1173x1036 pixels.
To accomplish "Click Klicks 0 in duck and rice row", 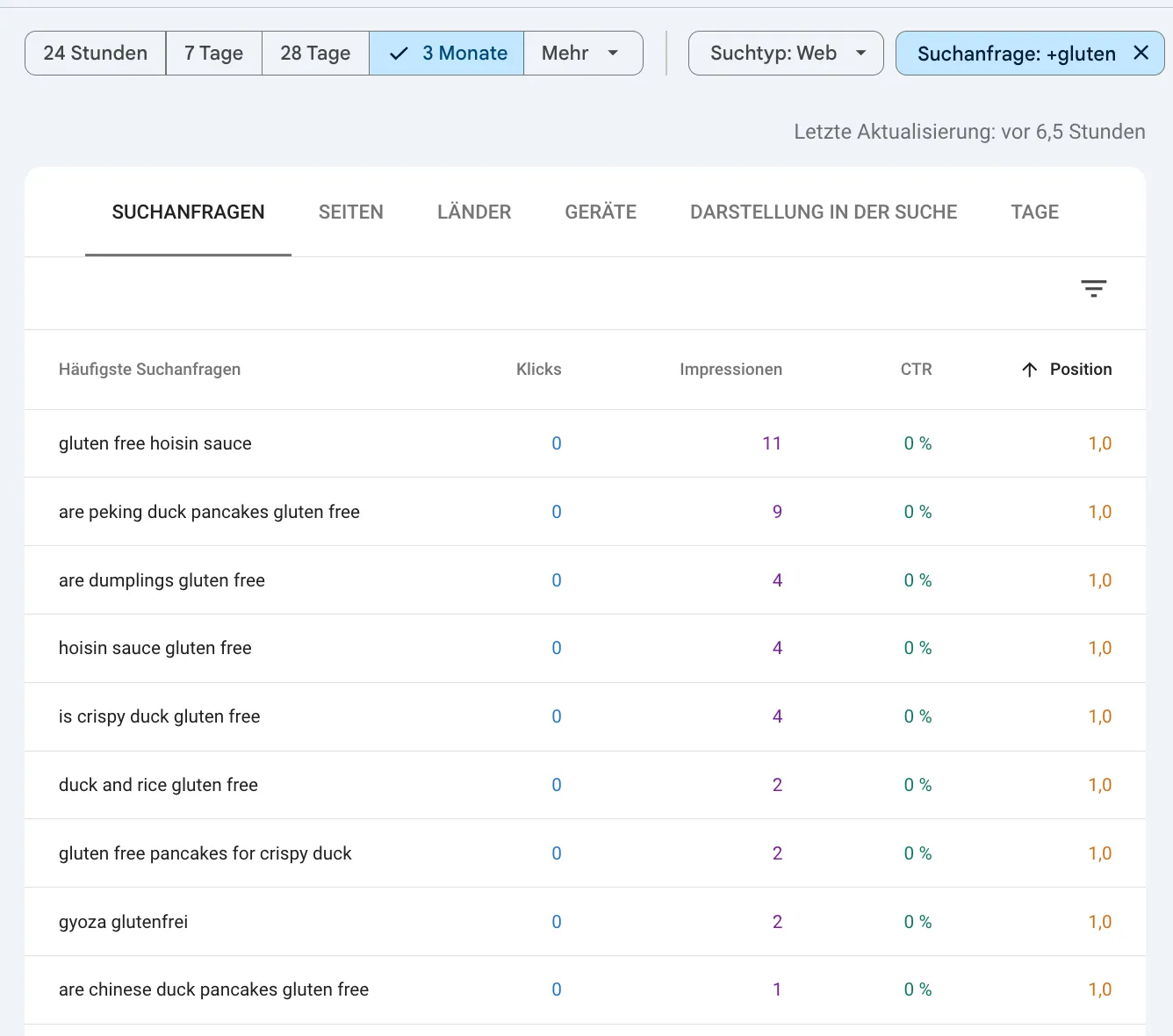I will [x=557, y=785].
